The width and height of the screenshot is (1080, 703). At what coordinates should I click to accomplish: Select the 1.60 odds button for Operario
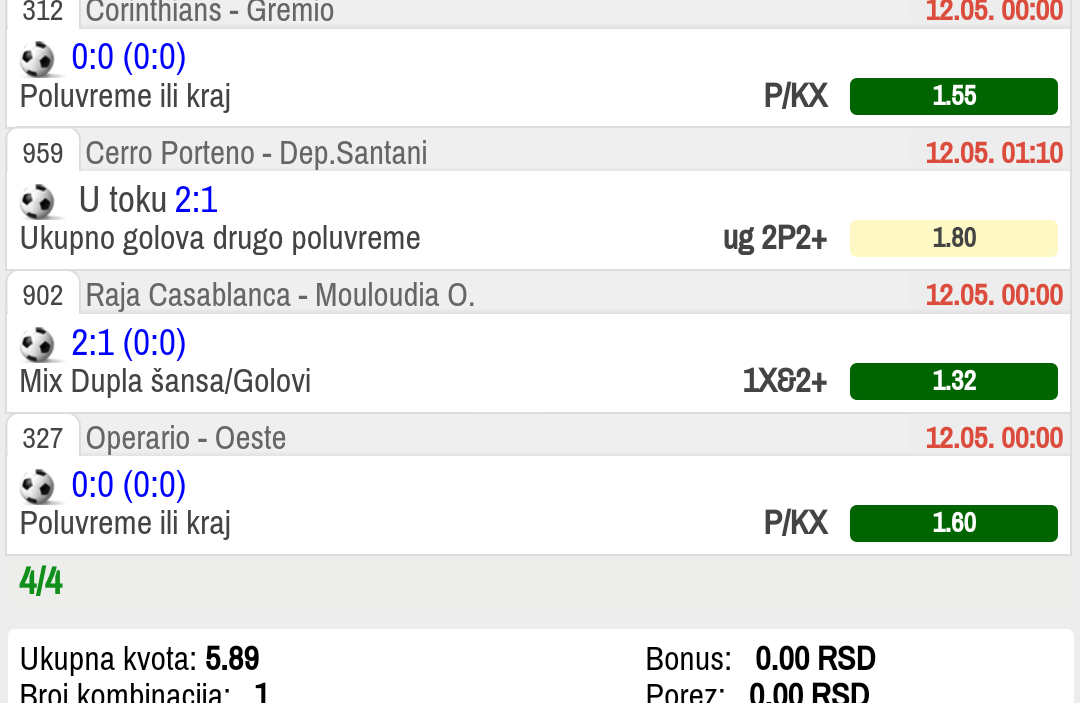(x=953, y=523)
